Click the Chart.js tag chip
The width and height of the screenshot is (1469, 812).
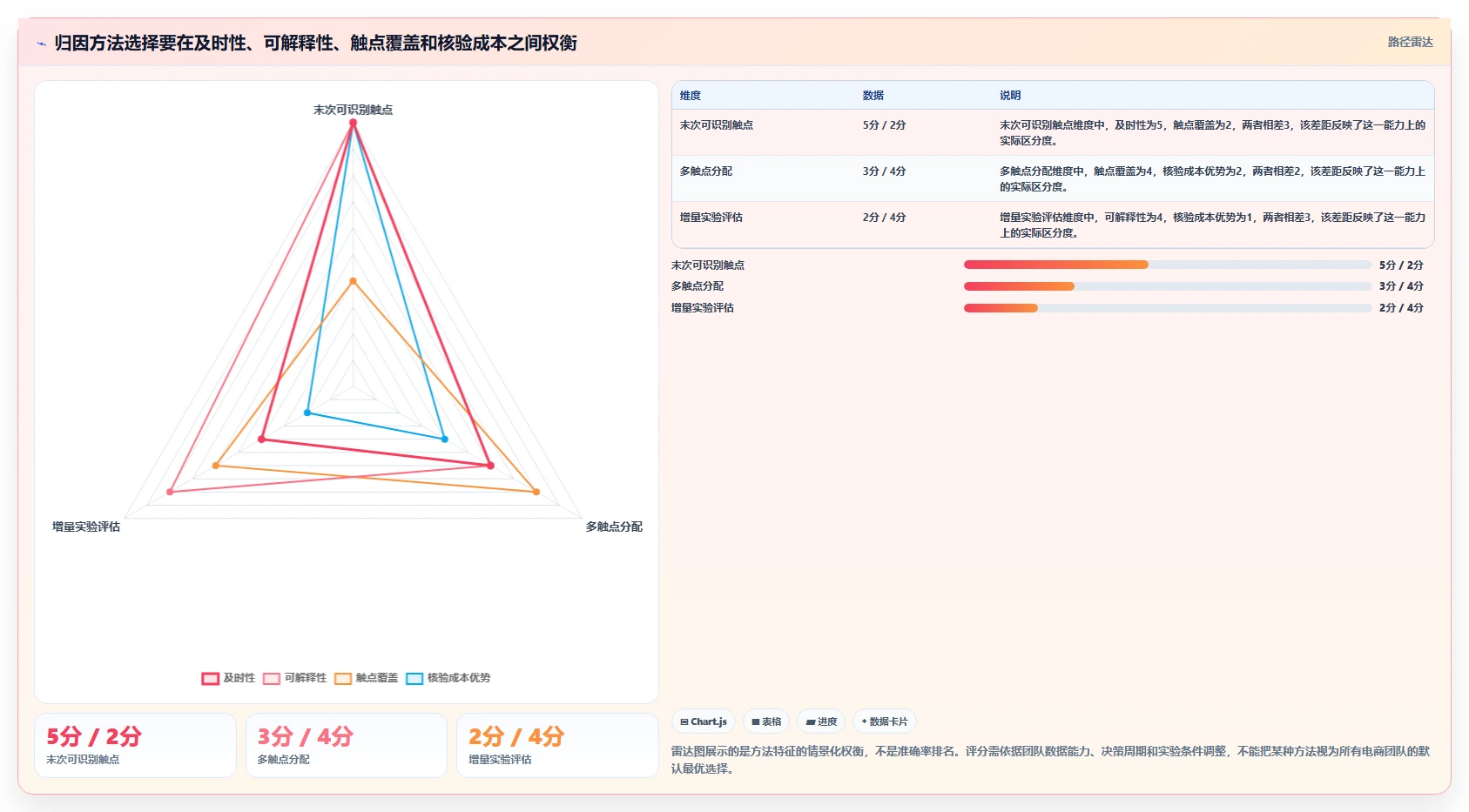(x=704, y=721)
